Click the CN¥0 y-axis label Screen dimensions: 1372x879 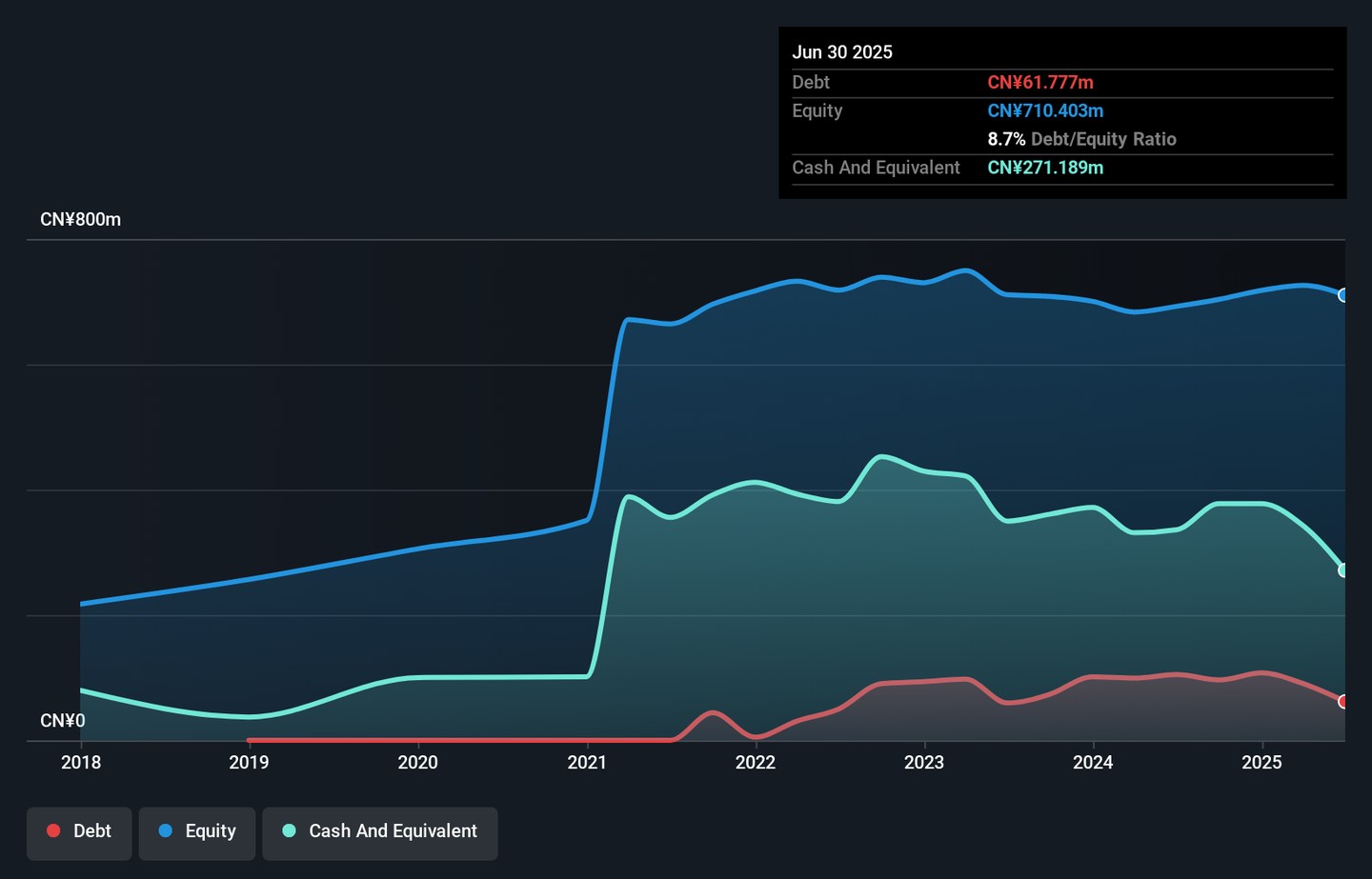click(63, 721)
